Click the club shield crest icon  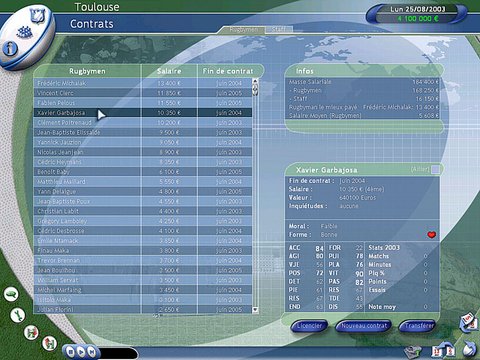click(37, 16)
